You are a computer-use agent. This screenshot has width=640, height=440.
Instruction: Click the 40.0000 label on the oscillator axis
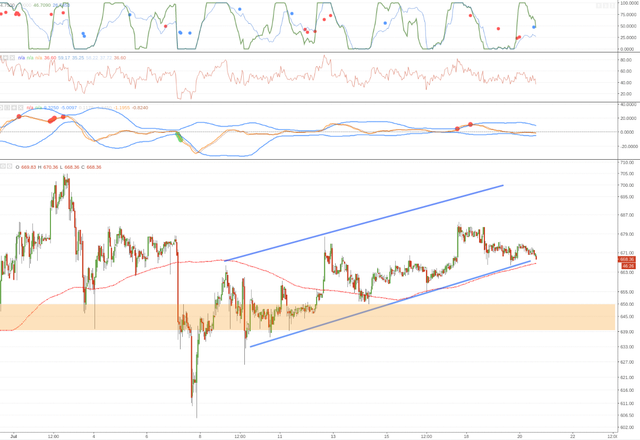(x=629, y=104)
